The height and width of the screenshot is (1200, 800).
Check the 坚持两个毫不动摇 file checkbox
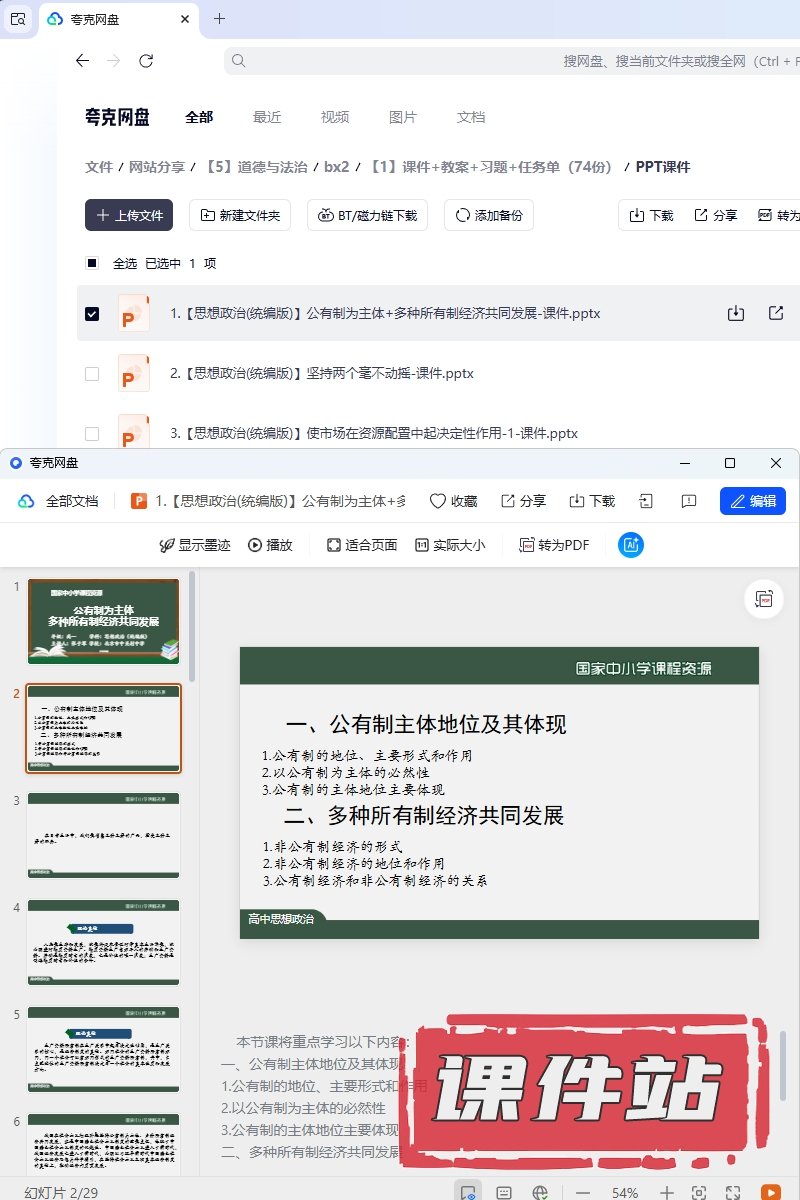pos(92,374)
